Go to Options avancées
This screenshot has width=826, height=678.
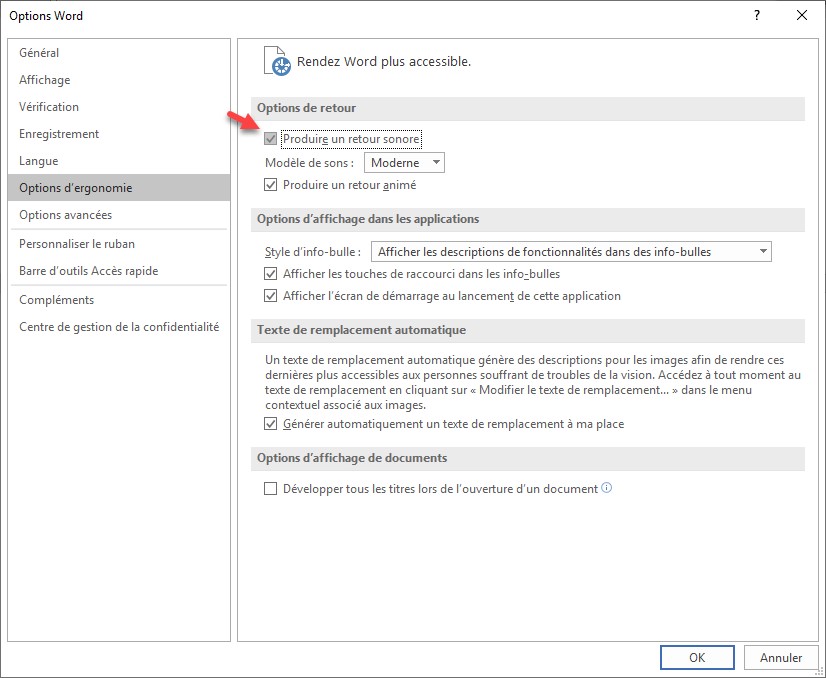(x=66, y=215)
